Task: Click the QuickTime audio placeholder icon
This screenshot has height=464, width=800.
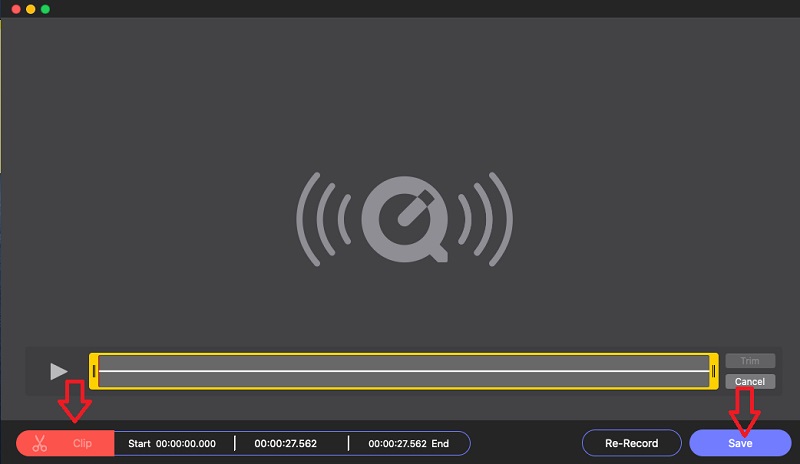Action: [405, 219]
